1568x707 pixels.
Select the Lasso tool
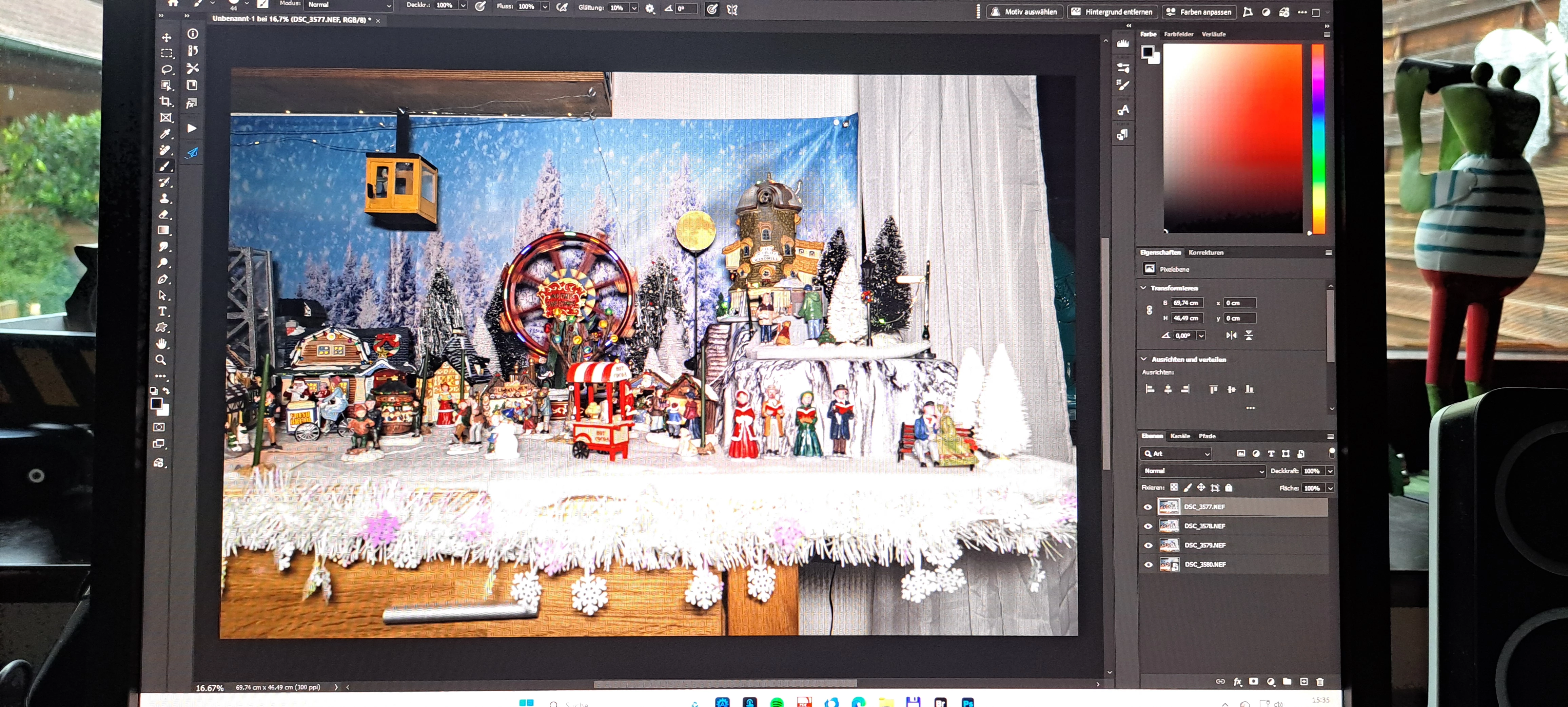[167, 70]
